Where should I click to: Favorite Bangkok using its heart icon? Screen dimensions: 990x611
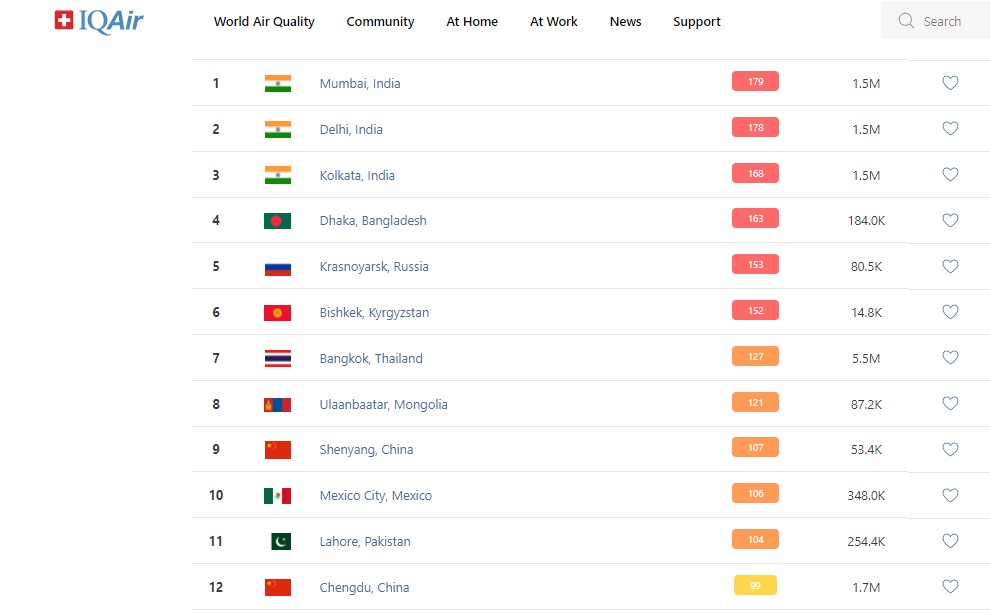click(x=950, y=358)
